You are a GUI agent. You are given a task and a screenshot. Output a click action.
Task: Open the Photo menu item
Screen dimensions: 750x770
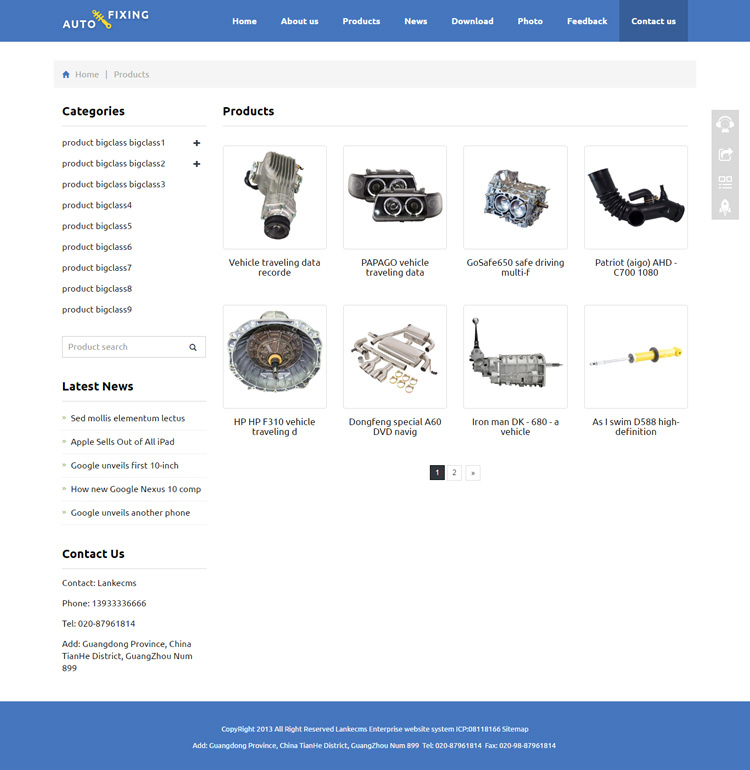tap(530, 21)
